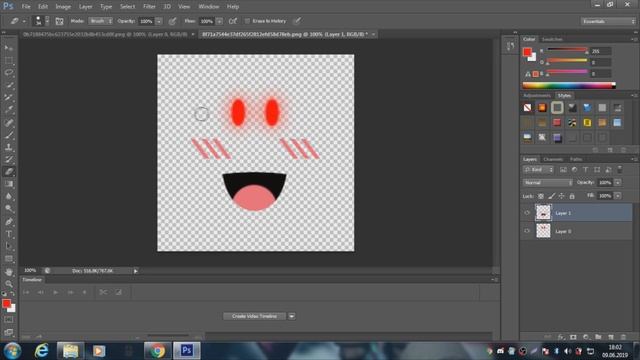Select the Hand tool
The image size is (640, 360).
click(x=9, y=272)
